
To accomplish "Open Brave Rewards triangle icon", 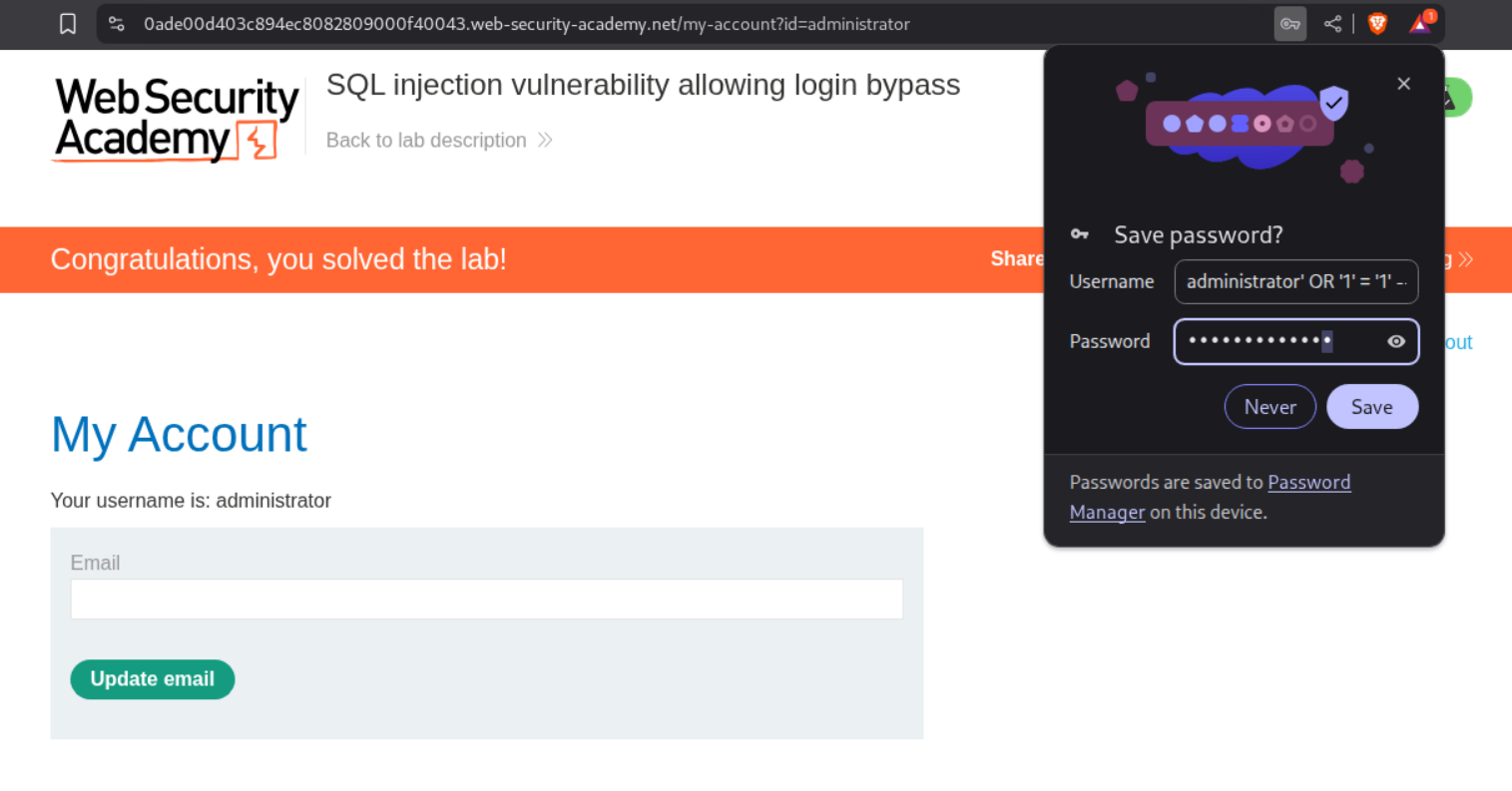I will (x=1420, y=24).
